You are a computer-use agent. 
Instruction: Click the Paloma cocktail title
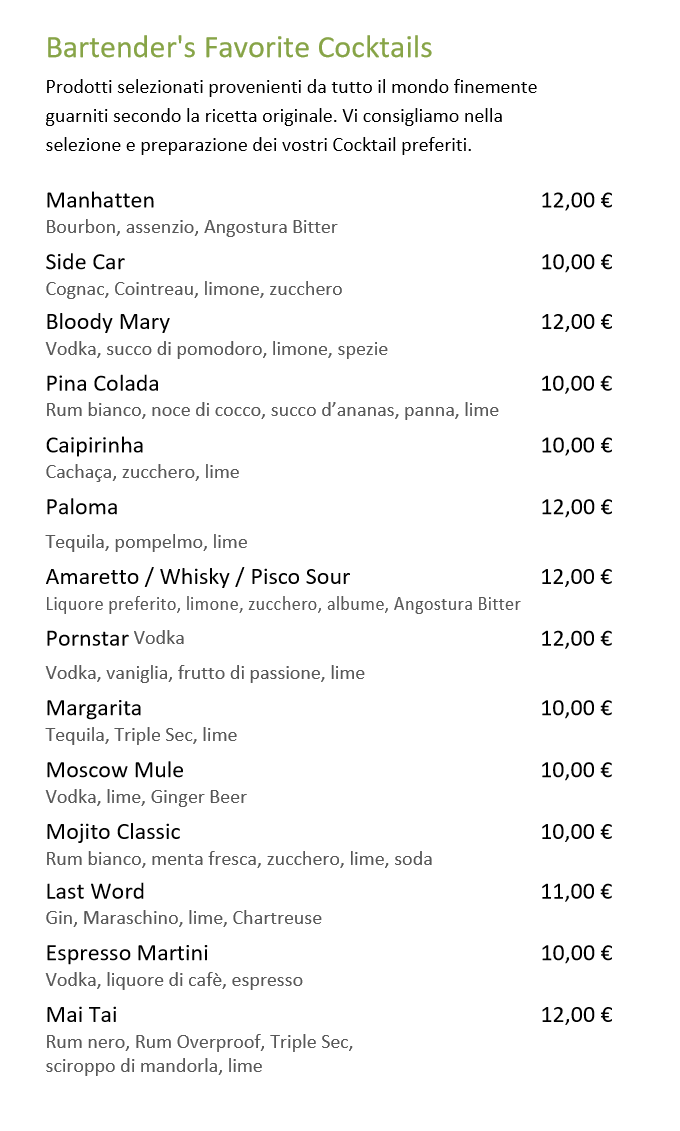82,507
